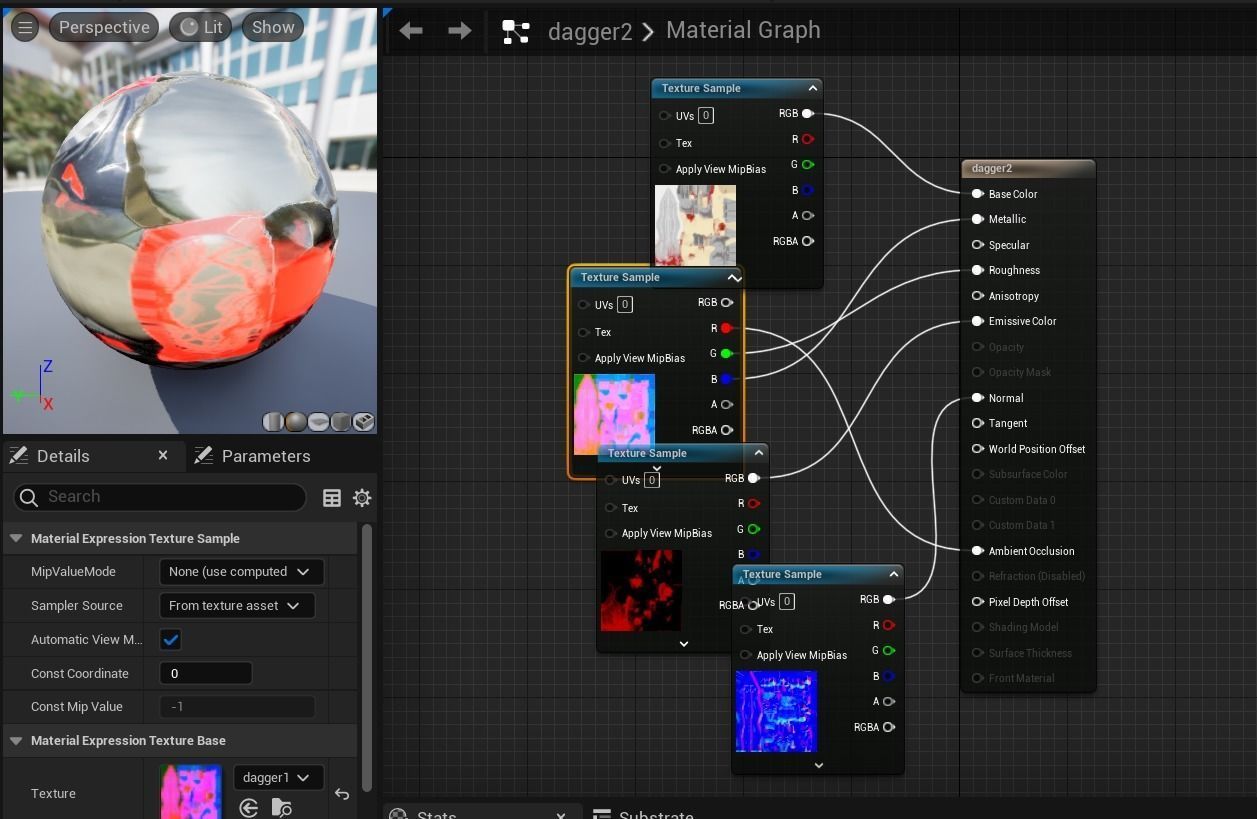The image size is (1257, 819).
Task: Click the Emissive Color input pin
Action: (978, 321)
